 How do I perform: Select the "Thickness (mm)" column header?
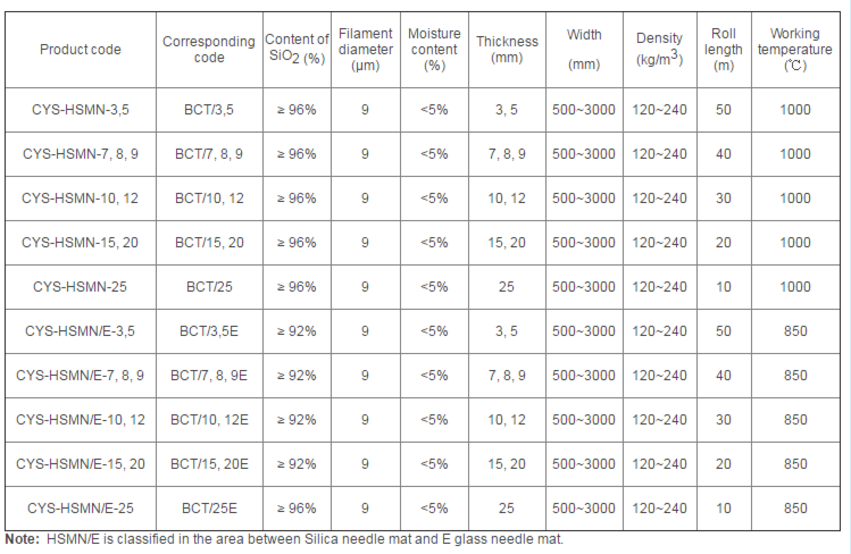[x=506, y=50]
